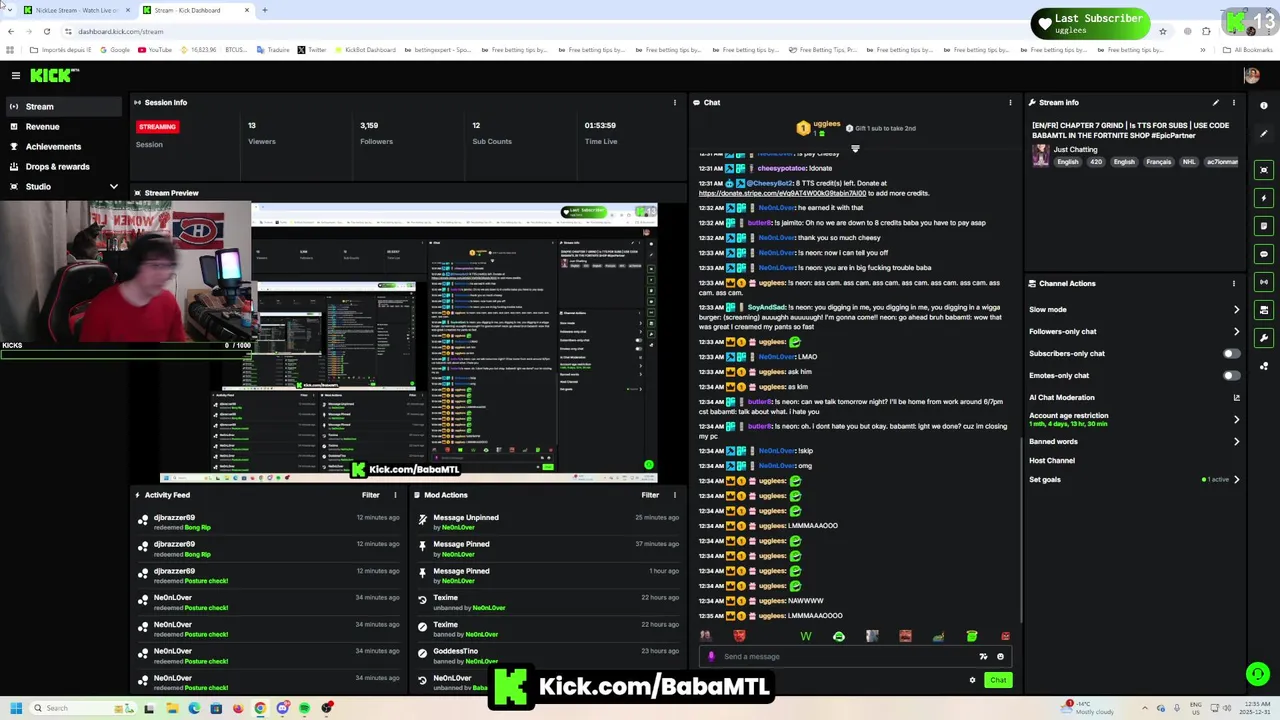Expand Account age restriction settings
1280x720 pixels.
tap(1236, 419)
